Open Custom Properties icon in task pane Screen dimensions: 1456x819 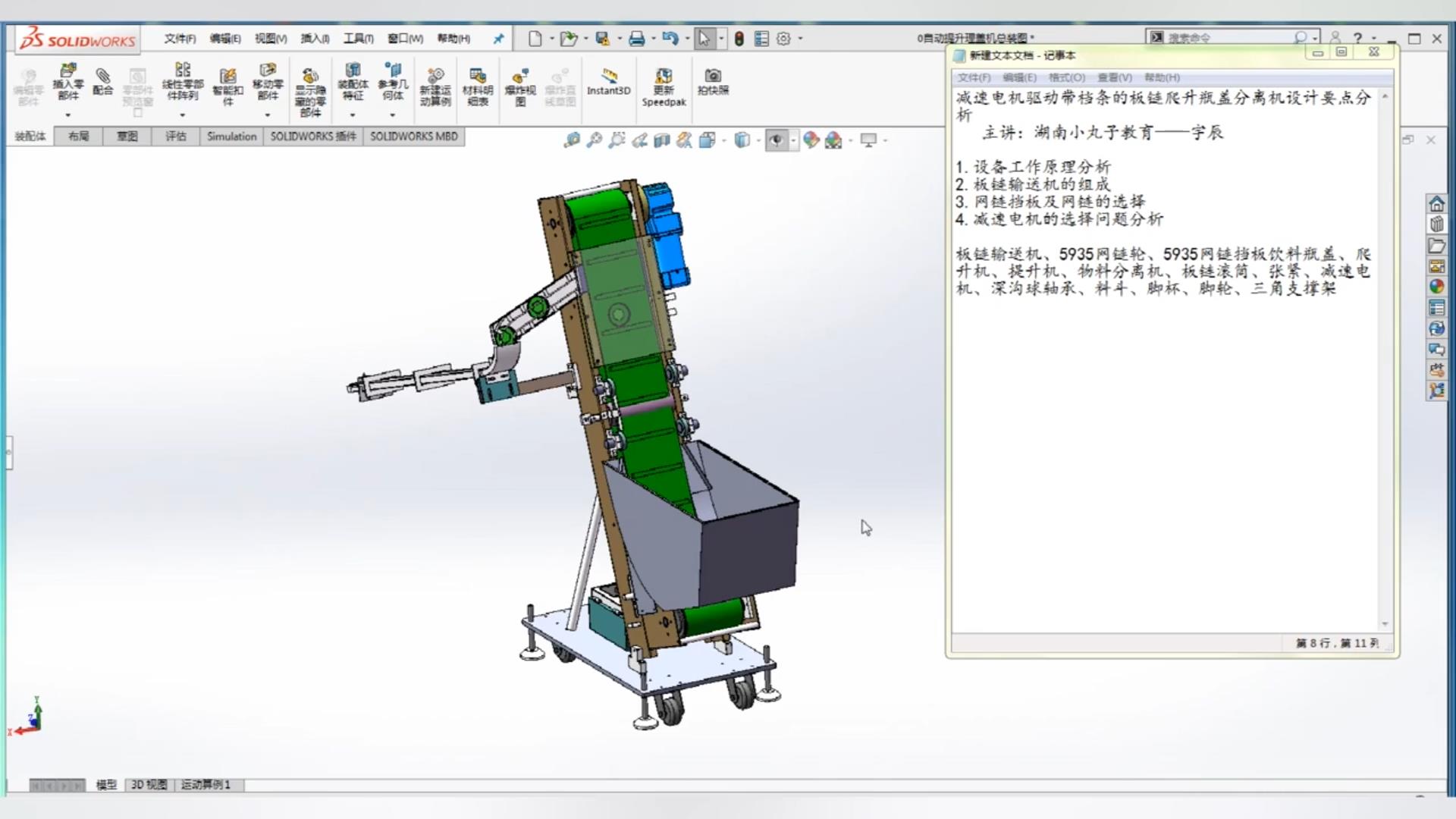(1436, 308)
